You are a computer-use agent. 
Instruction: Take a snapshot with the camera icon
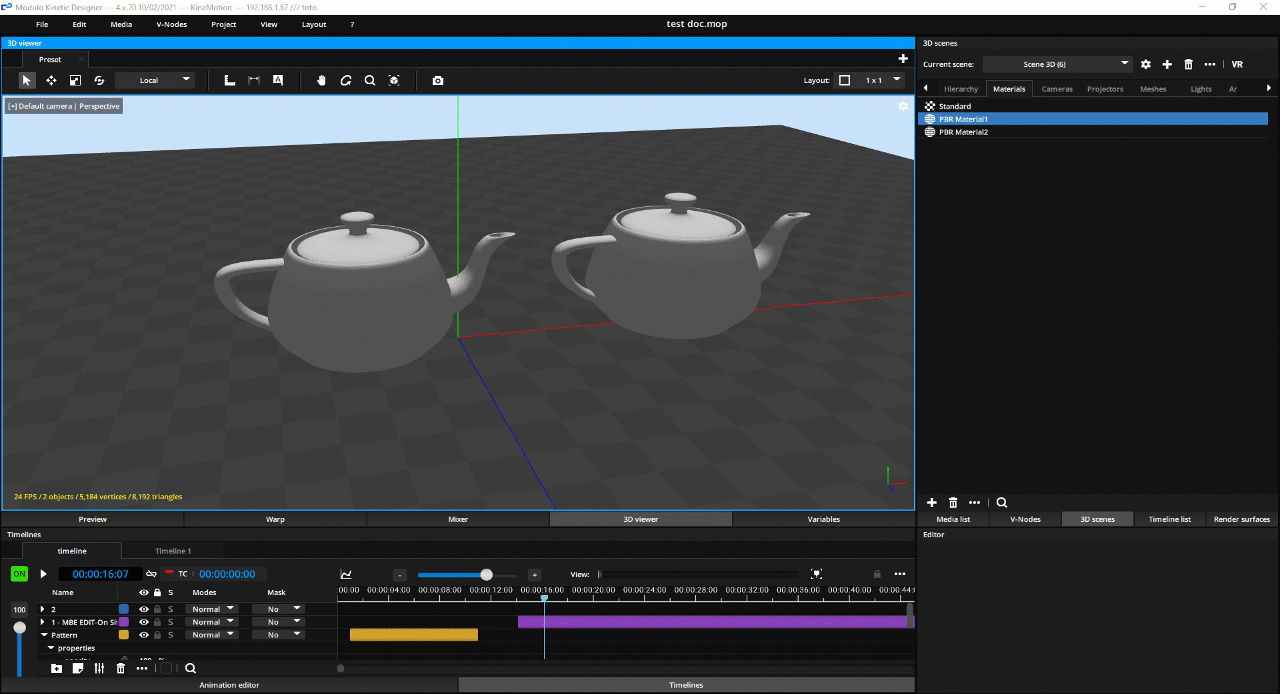438,80
